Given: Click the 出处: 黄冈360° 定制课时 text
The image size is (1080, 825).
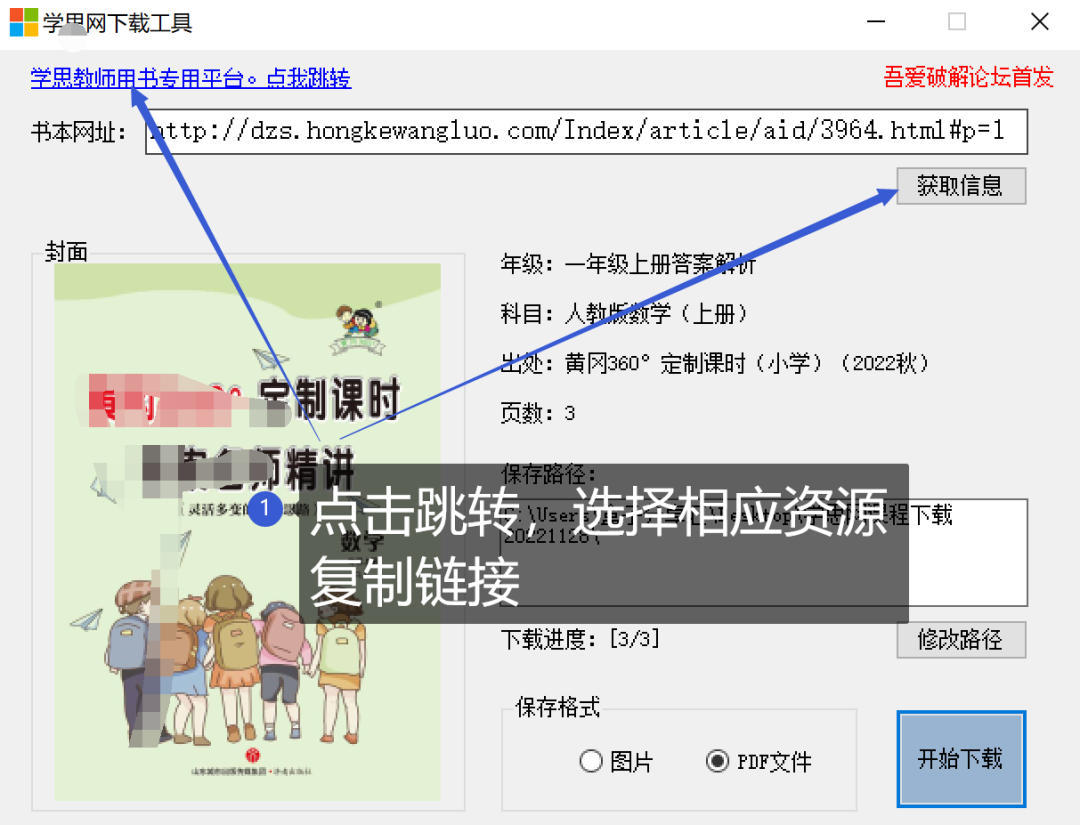Looking at the screenshot, I should (x=715, y=363).
